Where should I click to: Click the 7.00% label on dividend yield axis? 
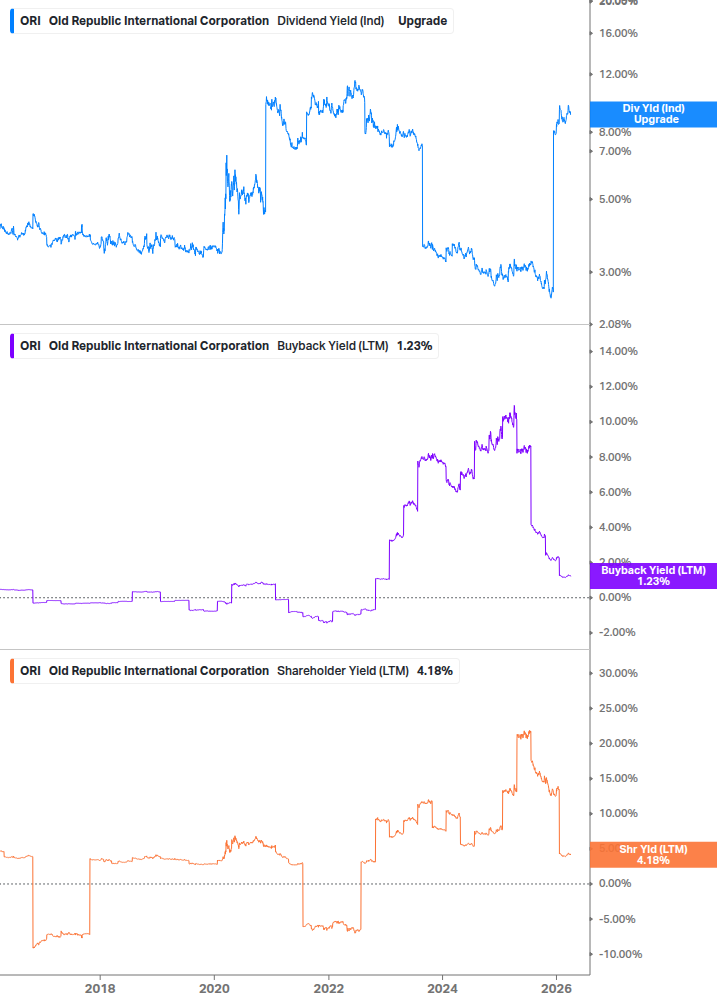click(x=615, y=151)
